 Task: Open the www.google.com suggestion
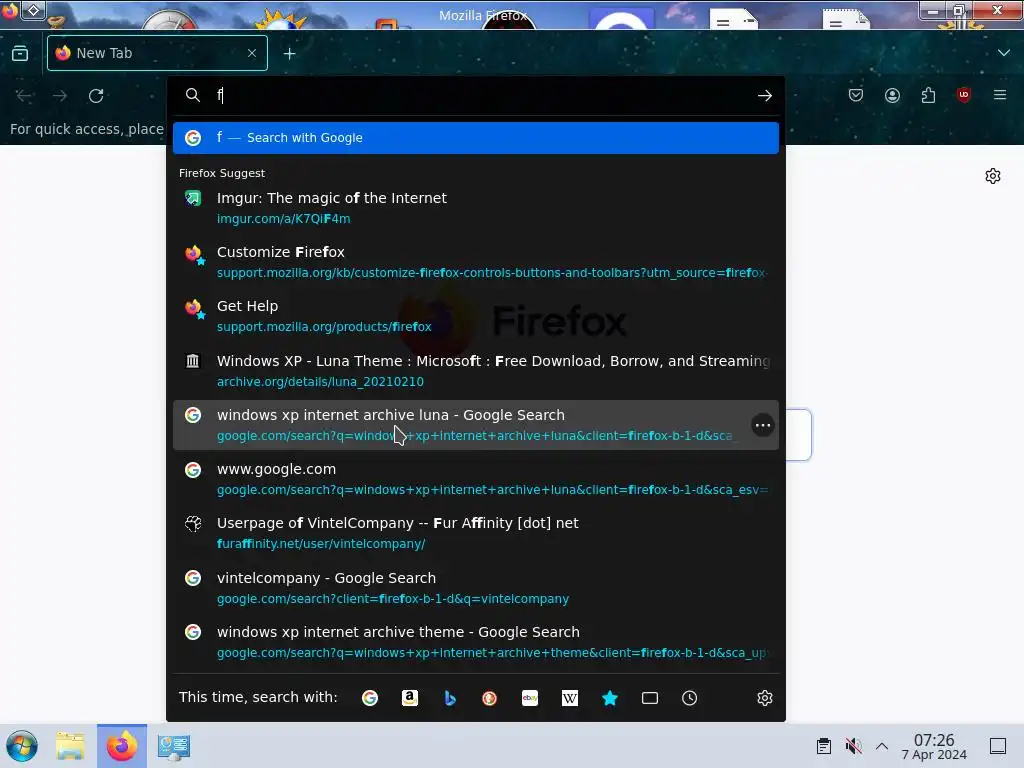[x=475, y=479]
